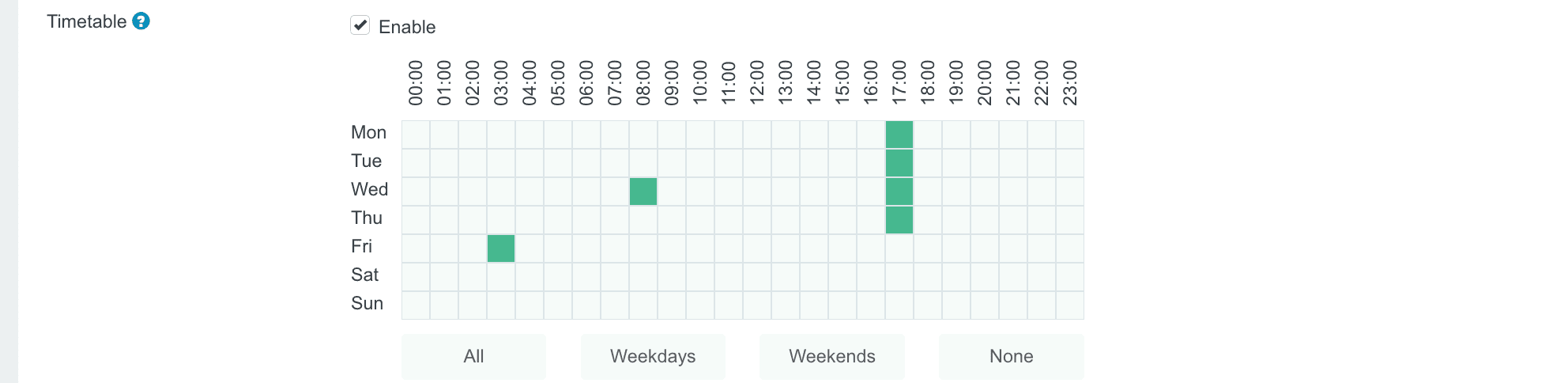Click the Weekends preset button
This screenshot has height=383, width=1568.
point(831,356)
